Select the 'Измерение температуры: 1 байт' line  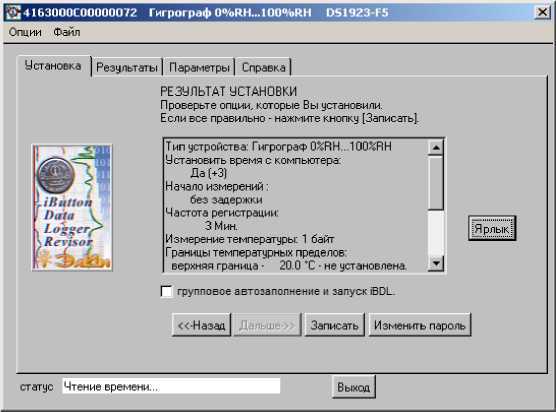pyautogui.click(x=250, y=239)
